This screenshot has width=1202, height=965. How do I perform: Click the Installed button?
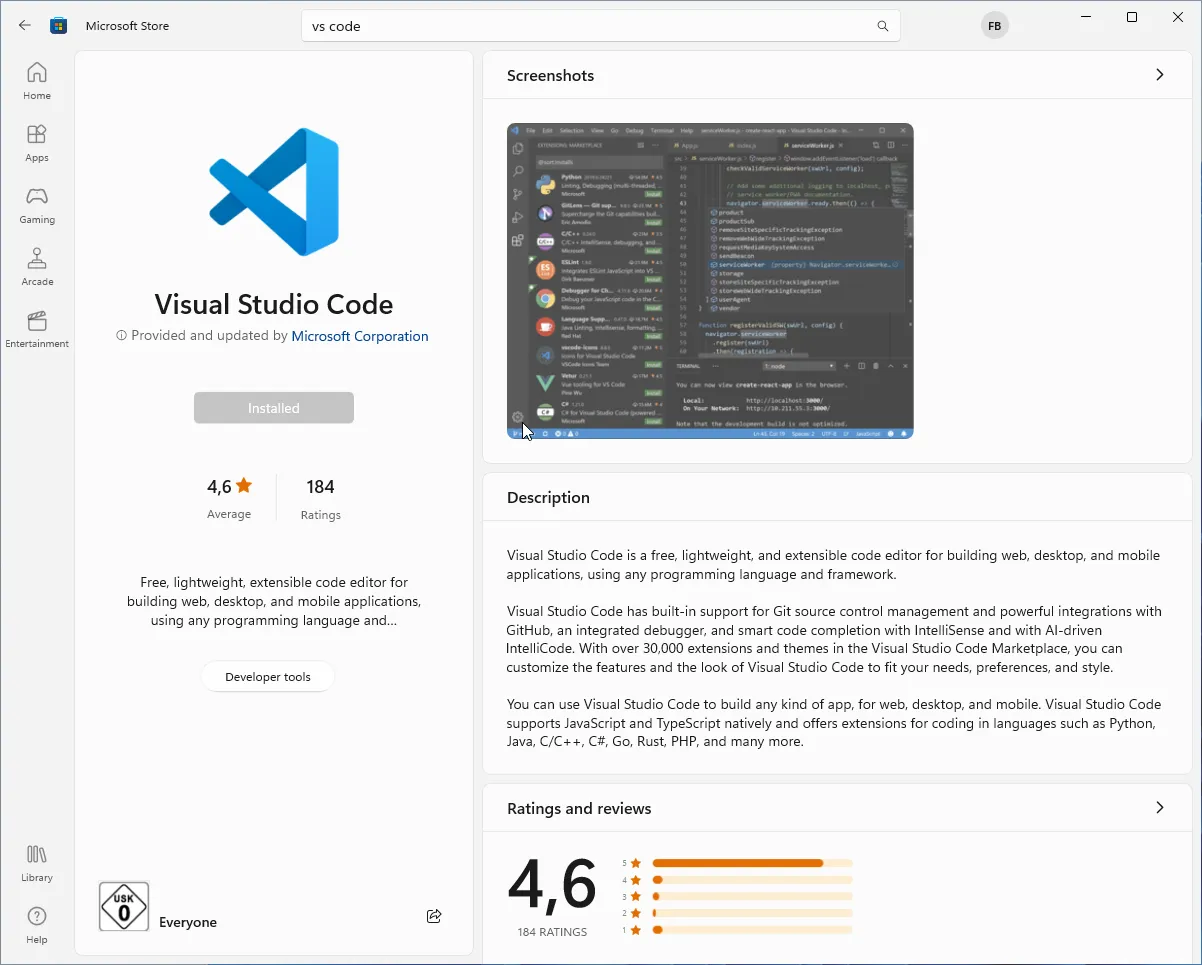pyautogui.click(x=273, y=407)
